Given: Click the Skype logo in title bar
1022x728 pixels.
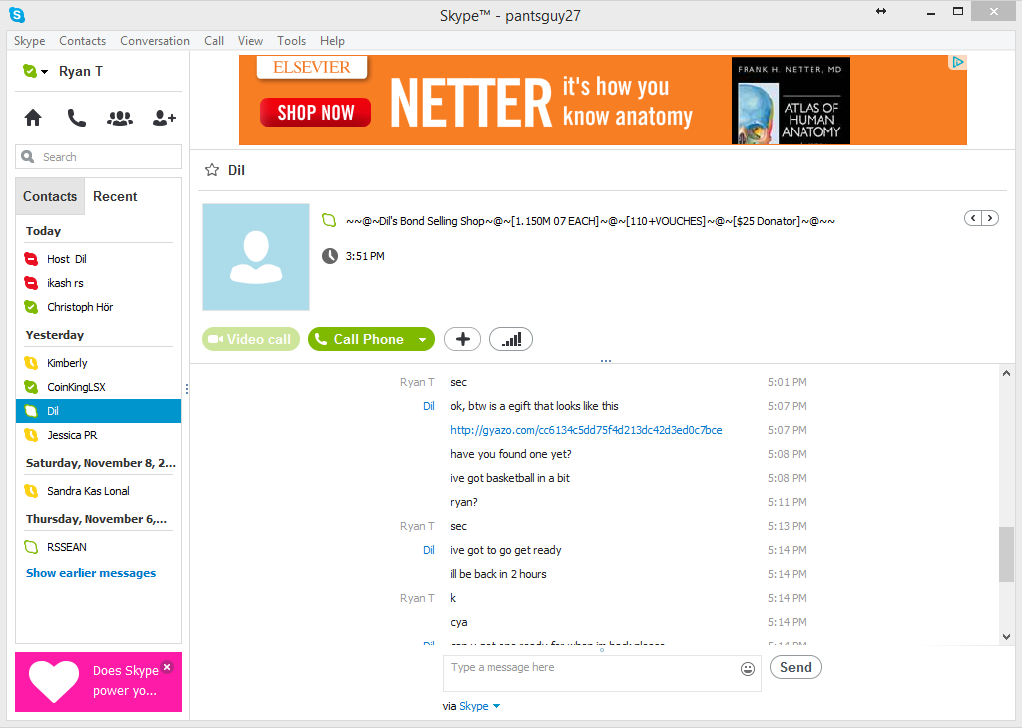Looking at the screenshot, I should (17, 14).
